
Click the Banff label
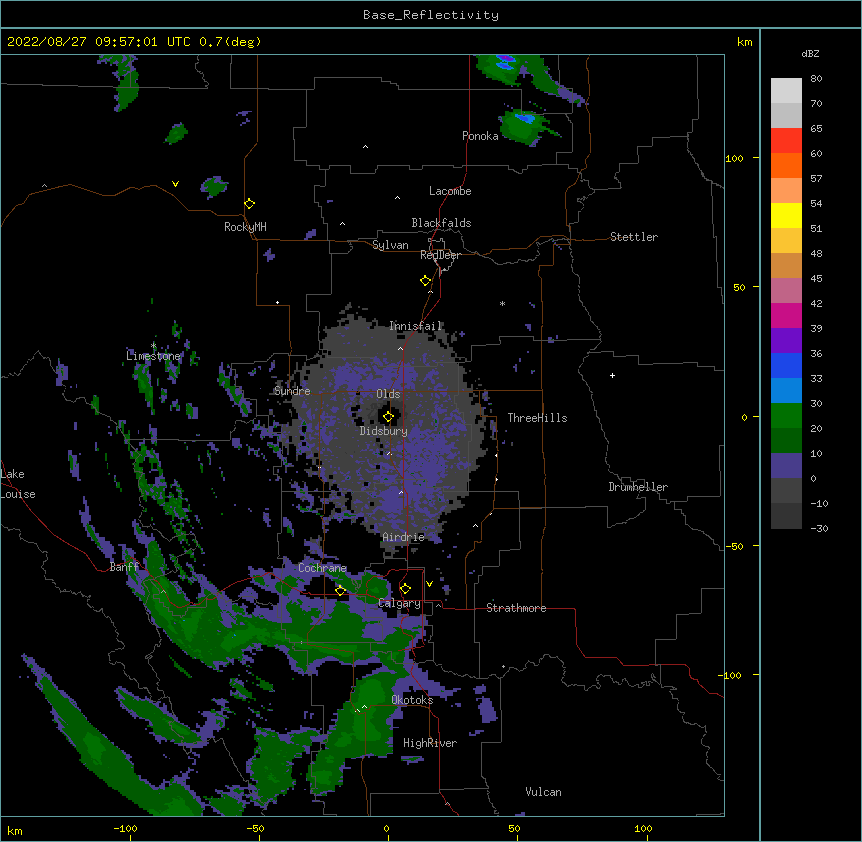124,567
